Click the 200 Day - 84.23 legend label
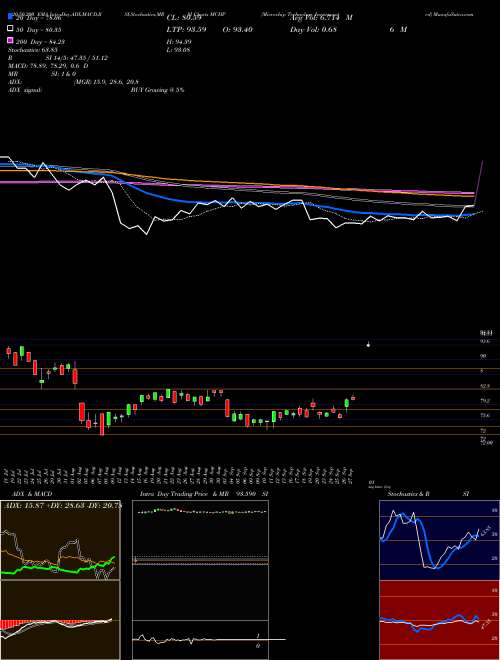This screenshot has height=660, width=500. point(40,42)
